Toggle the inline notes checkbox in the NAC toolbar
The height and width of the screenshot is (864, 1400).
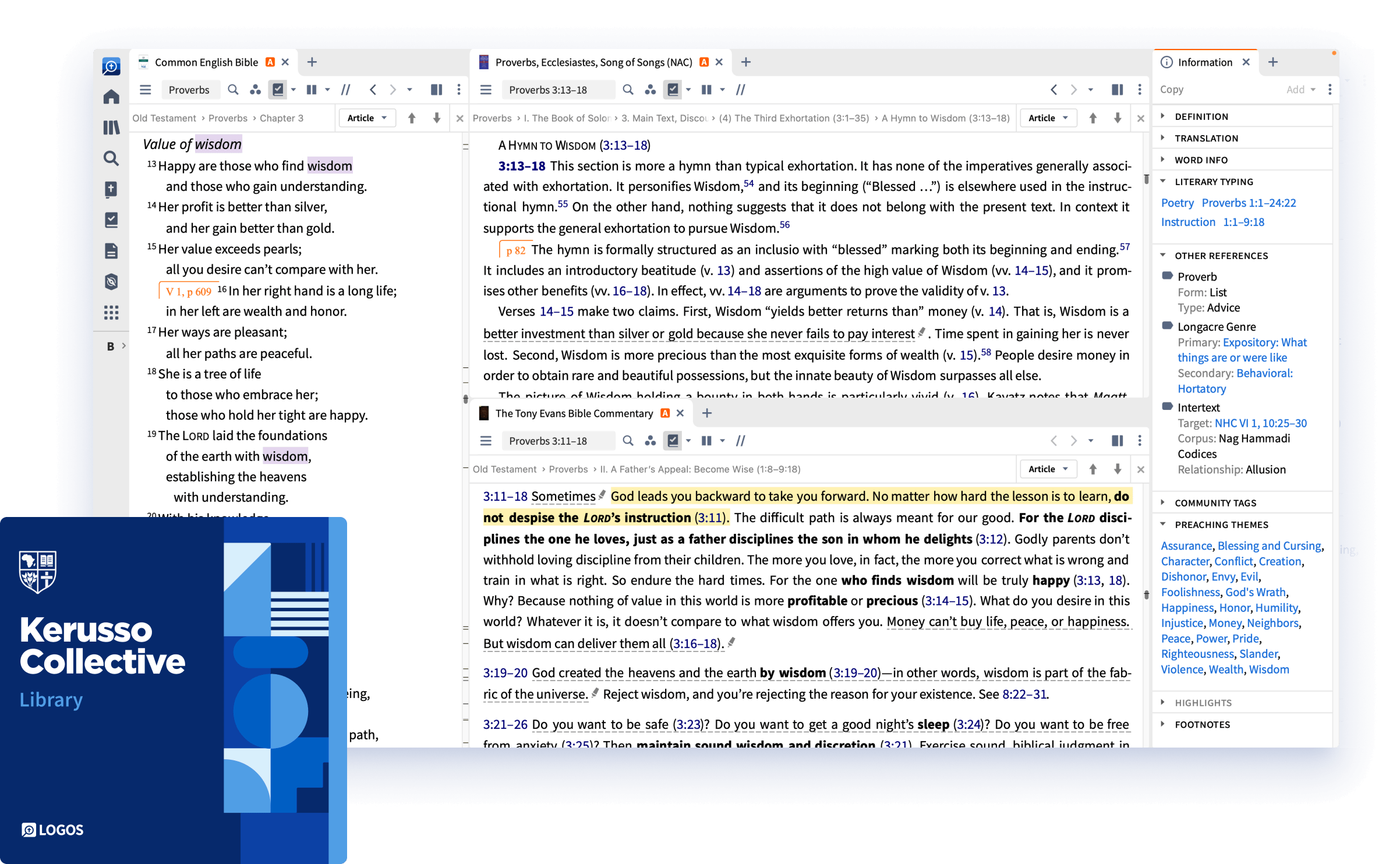click(x=673, y=90)
